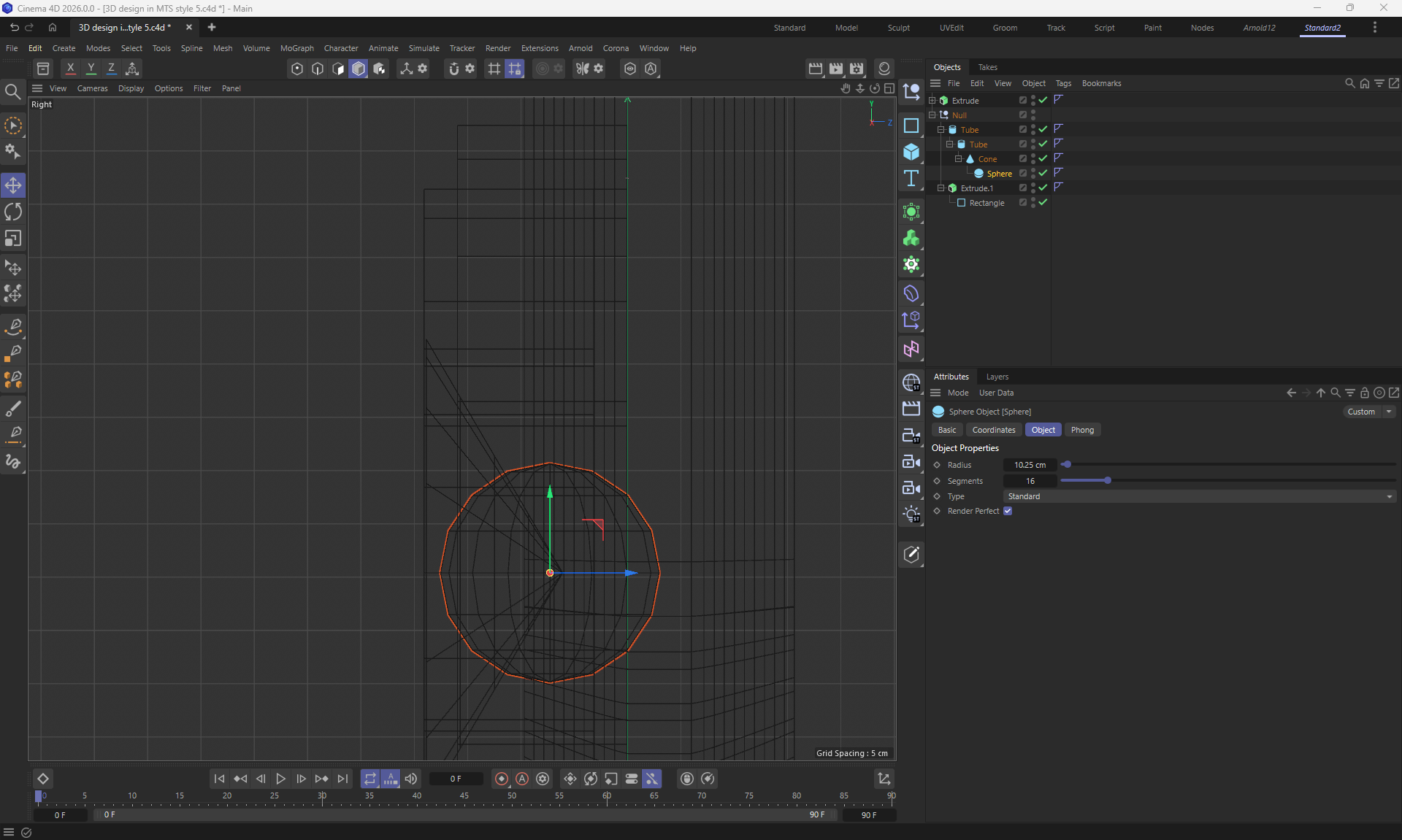Select the Rotate tool

coord(13,212)
